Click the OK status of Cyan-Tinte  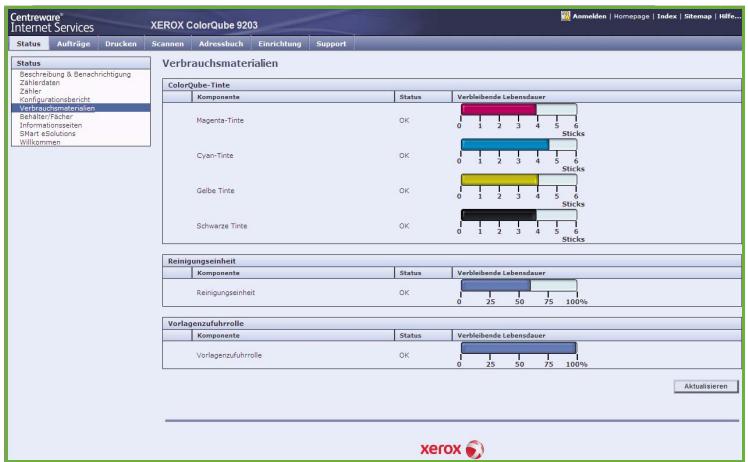coord(404,156)
